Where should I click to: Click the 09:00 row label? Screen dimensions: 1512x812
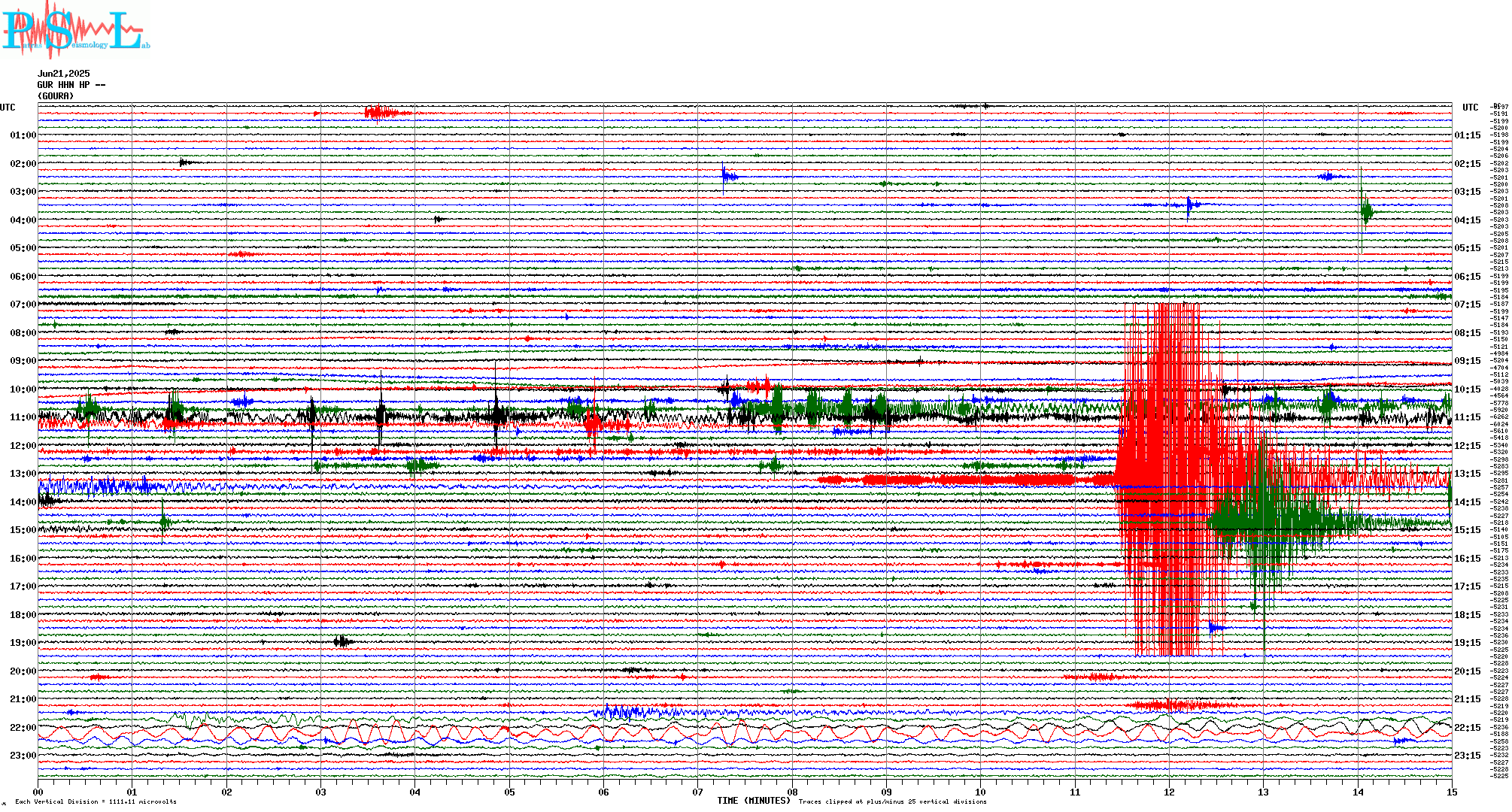click(x=23, y=361)
